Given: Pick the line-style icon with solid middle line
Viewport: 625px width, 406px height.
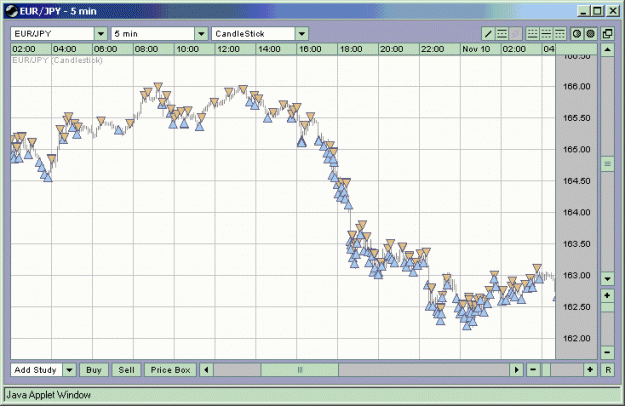Looking at the screenshot, I should (x=546, y=34).
